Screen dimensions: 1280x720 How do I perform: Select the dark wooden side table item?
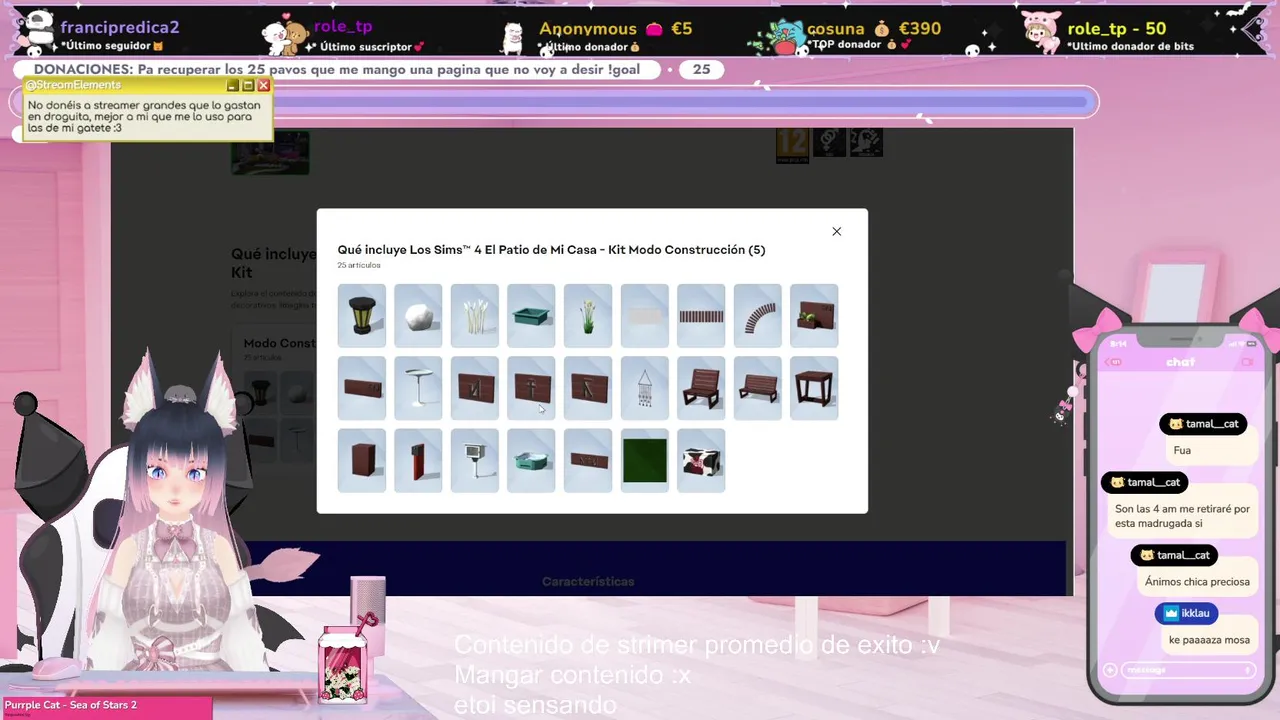point(814,388)
